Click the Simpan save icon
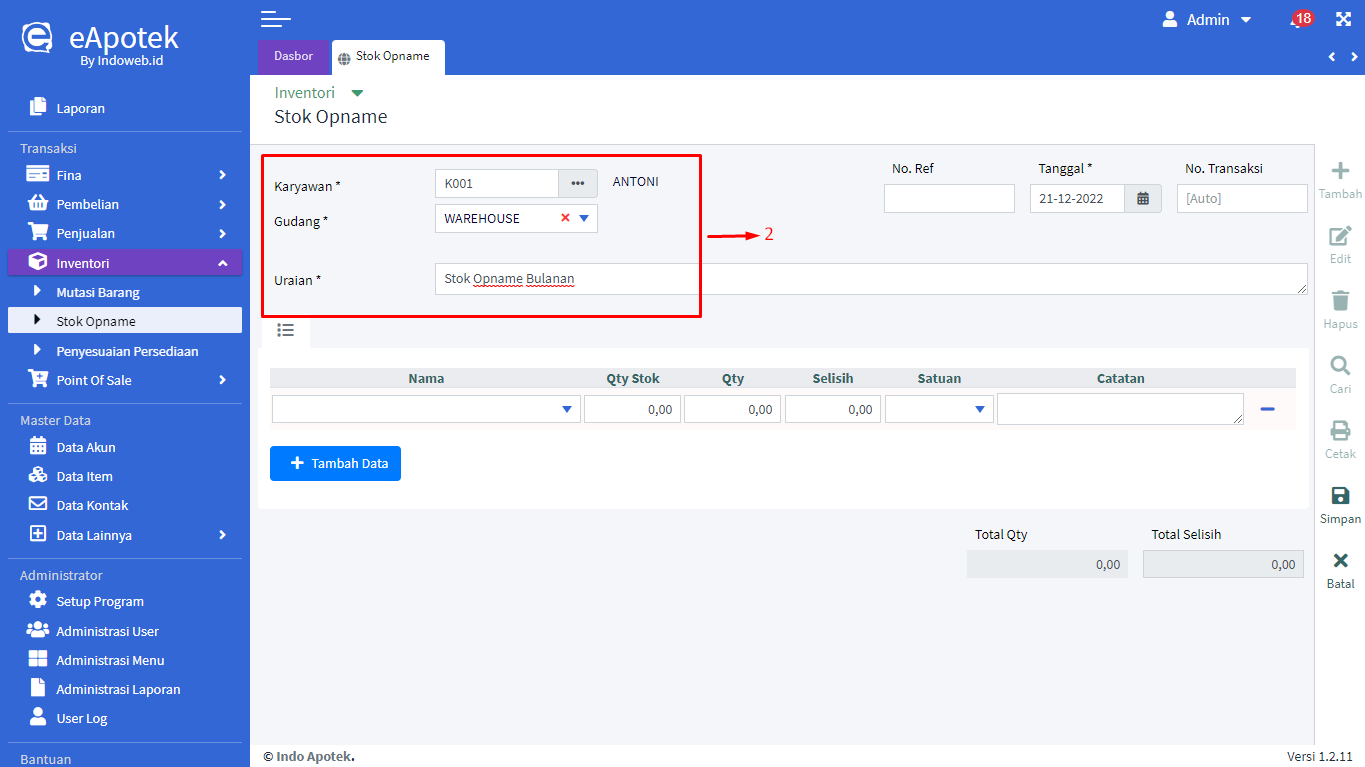The width and height of the screenshot is (1365, 767). 1340,496
